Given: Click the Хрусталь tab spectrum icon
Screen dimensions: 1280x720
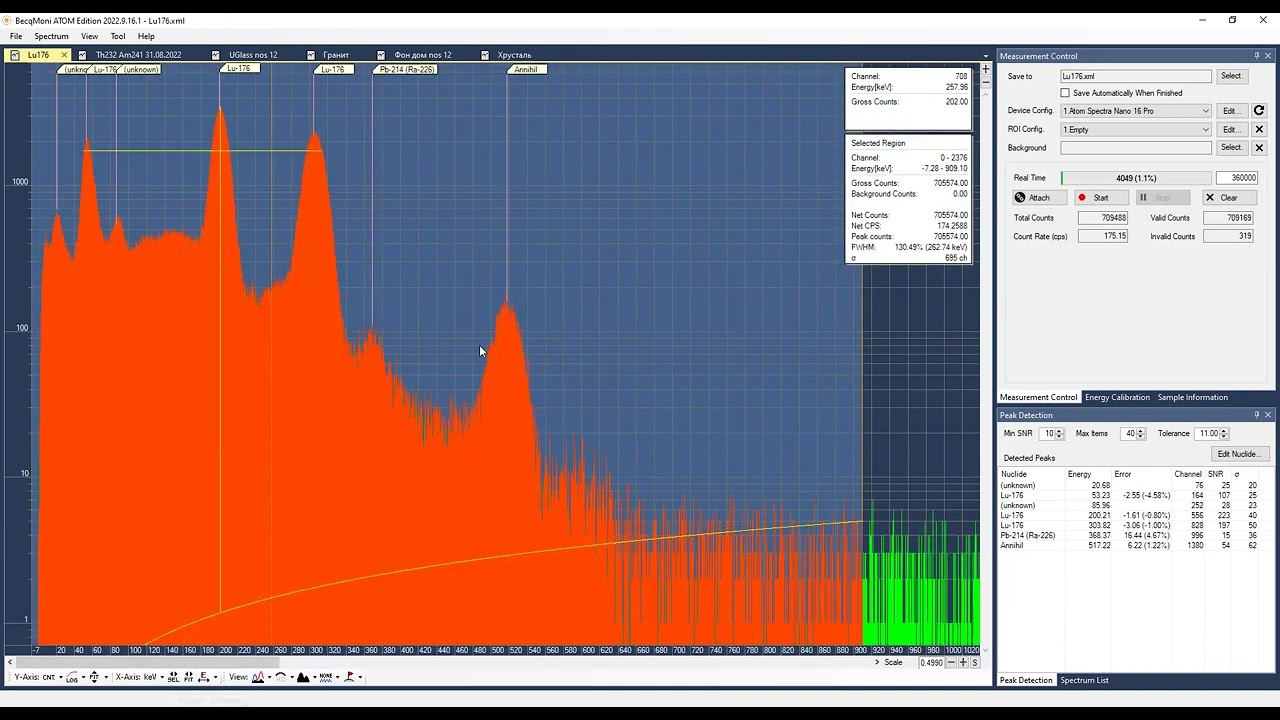Looking at the screenshot, I should coord(485,55).
